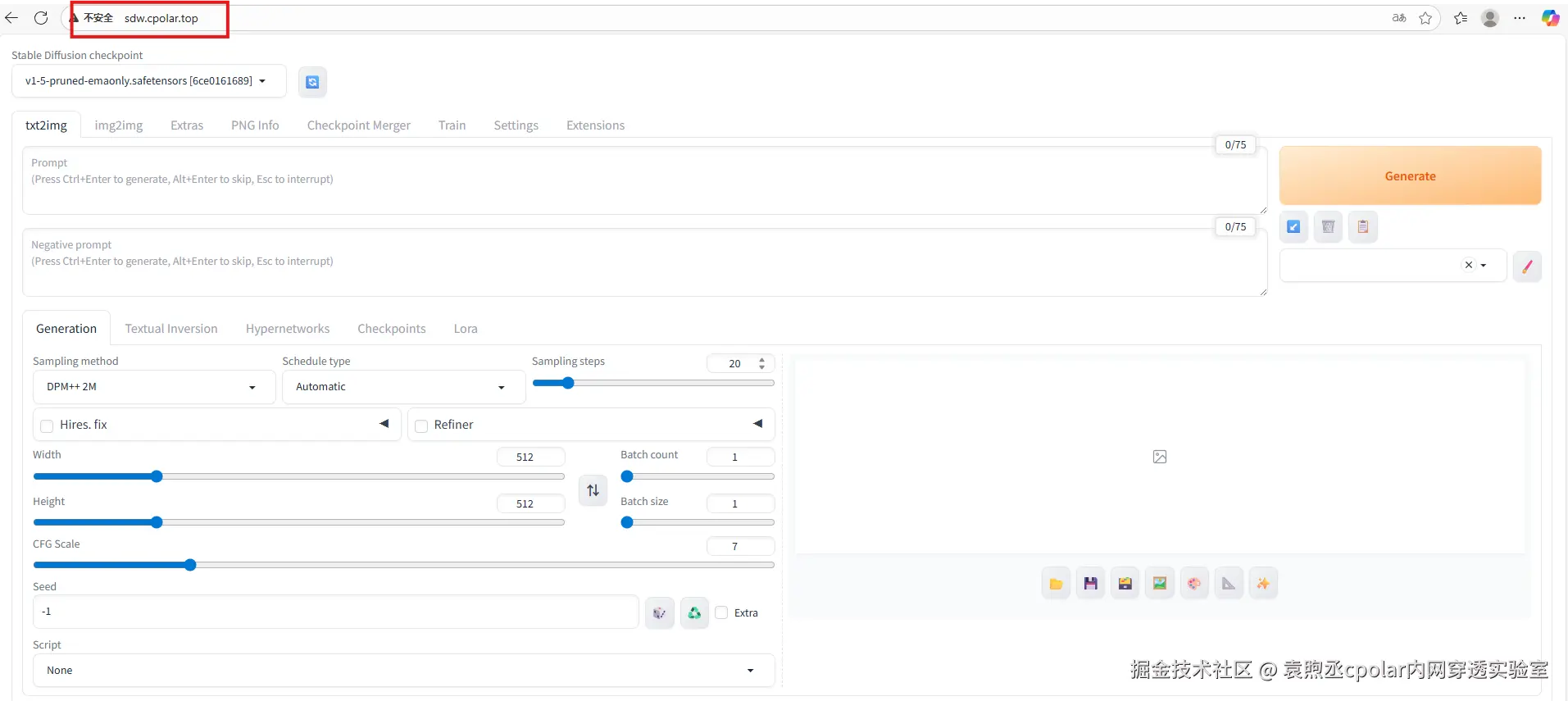
Task: Click the Width slider handle
Action: (x=157, y=476)
